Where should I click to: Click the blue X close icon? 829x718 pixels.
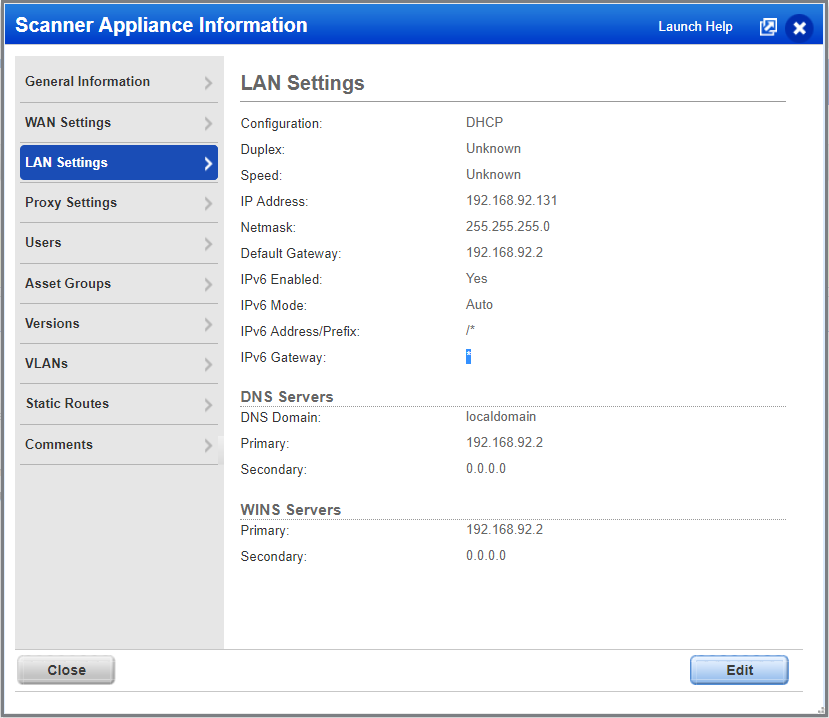point(799,27)
